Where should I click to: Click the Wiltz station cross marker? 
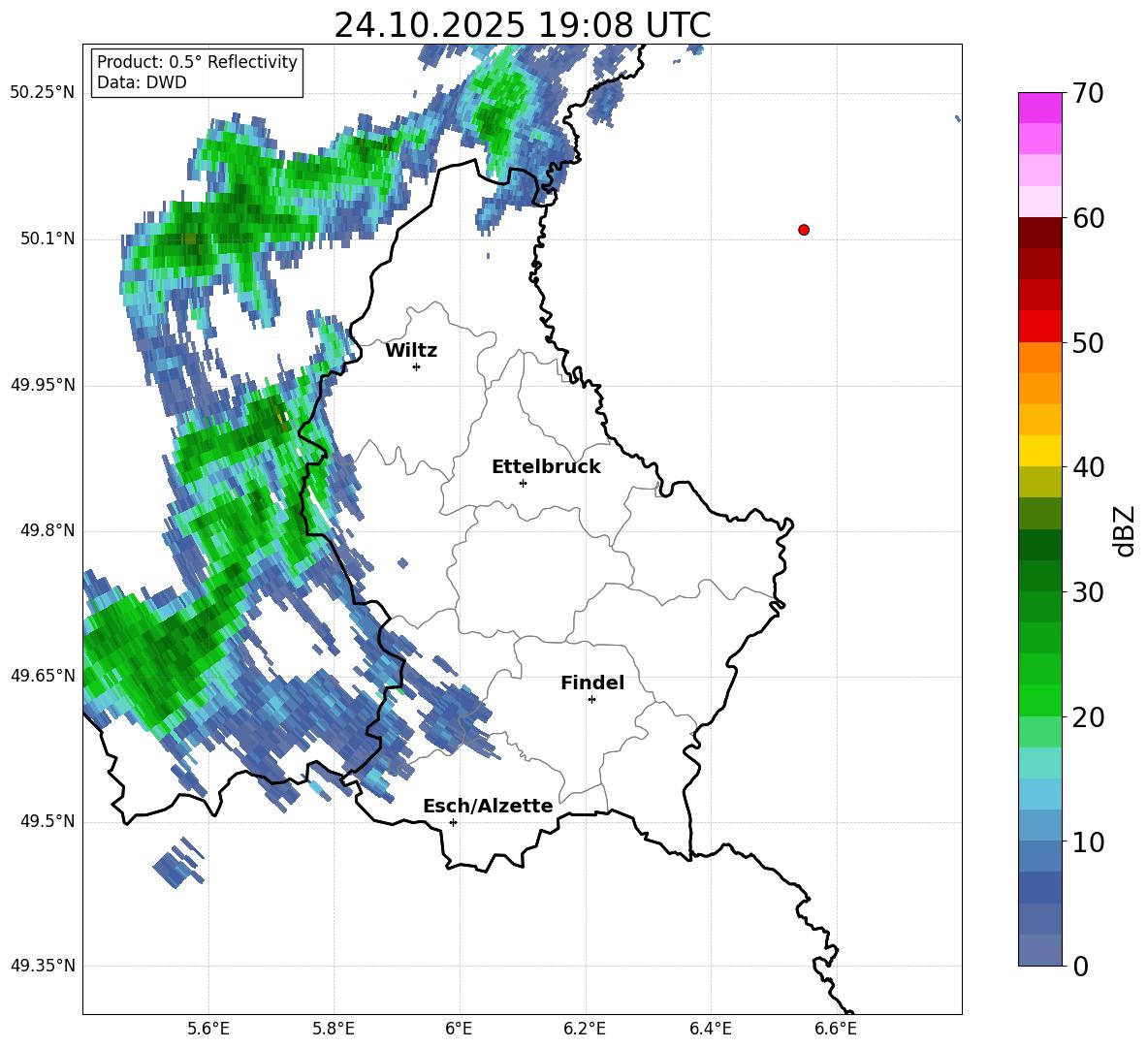(x=417, y=366)
